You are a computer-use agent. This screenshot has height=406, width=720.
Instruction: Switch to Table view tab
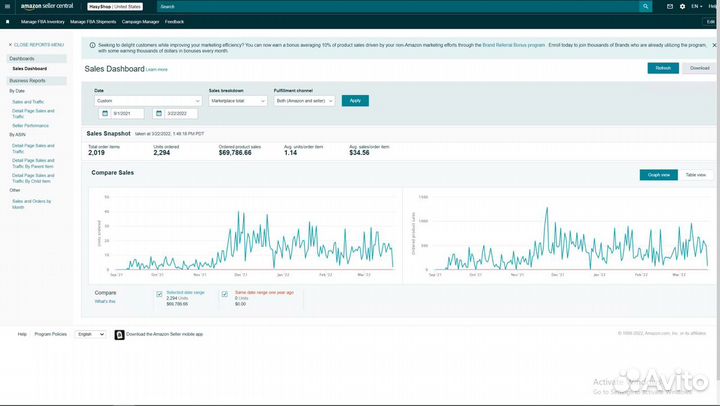(695, 175)
